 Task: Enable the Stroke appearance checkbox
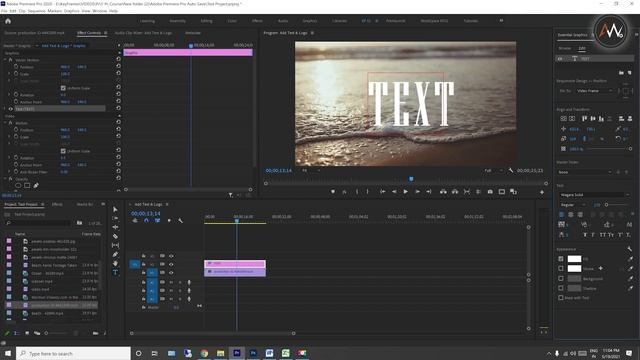[561, 269]
